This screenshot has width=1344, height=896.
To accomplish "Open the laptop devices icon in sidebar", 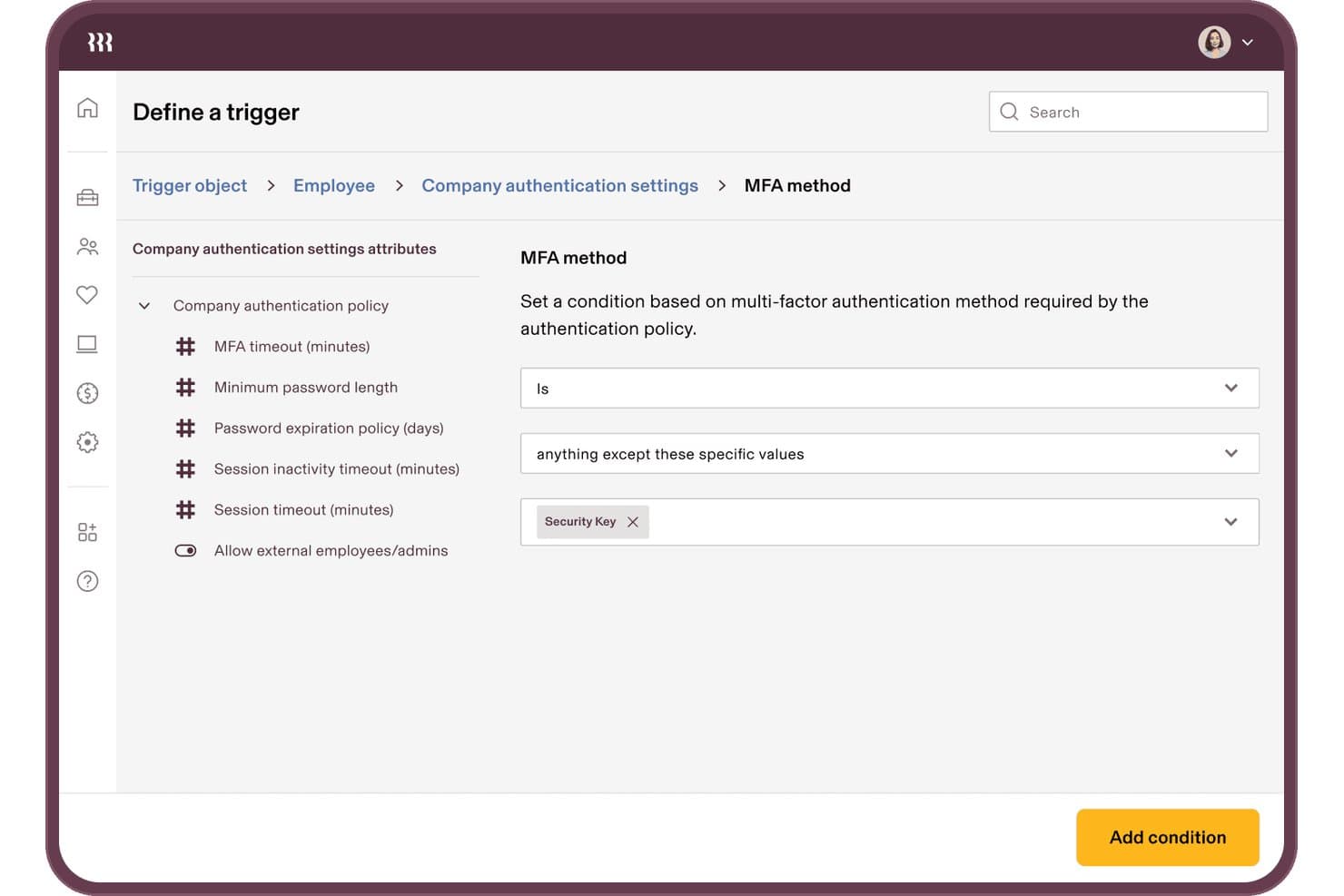I will point(87,344).
